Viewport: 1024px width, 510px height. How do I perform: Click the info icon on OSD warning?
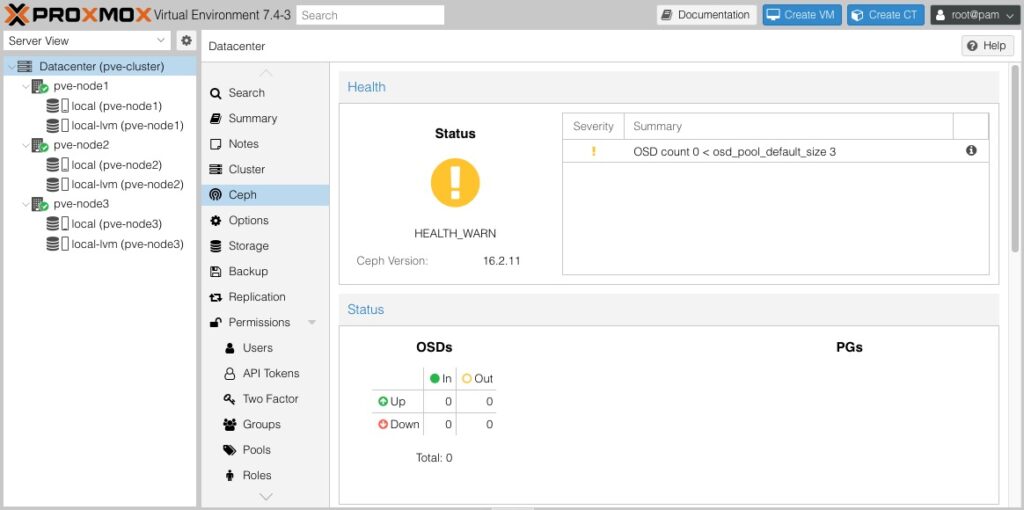[x=971, y=150]
